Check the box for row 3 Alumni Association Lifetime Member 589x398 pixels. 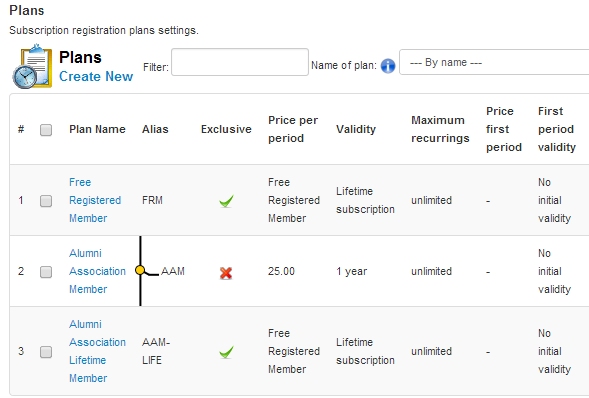click(46, 352)
